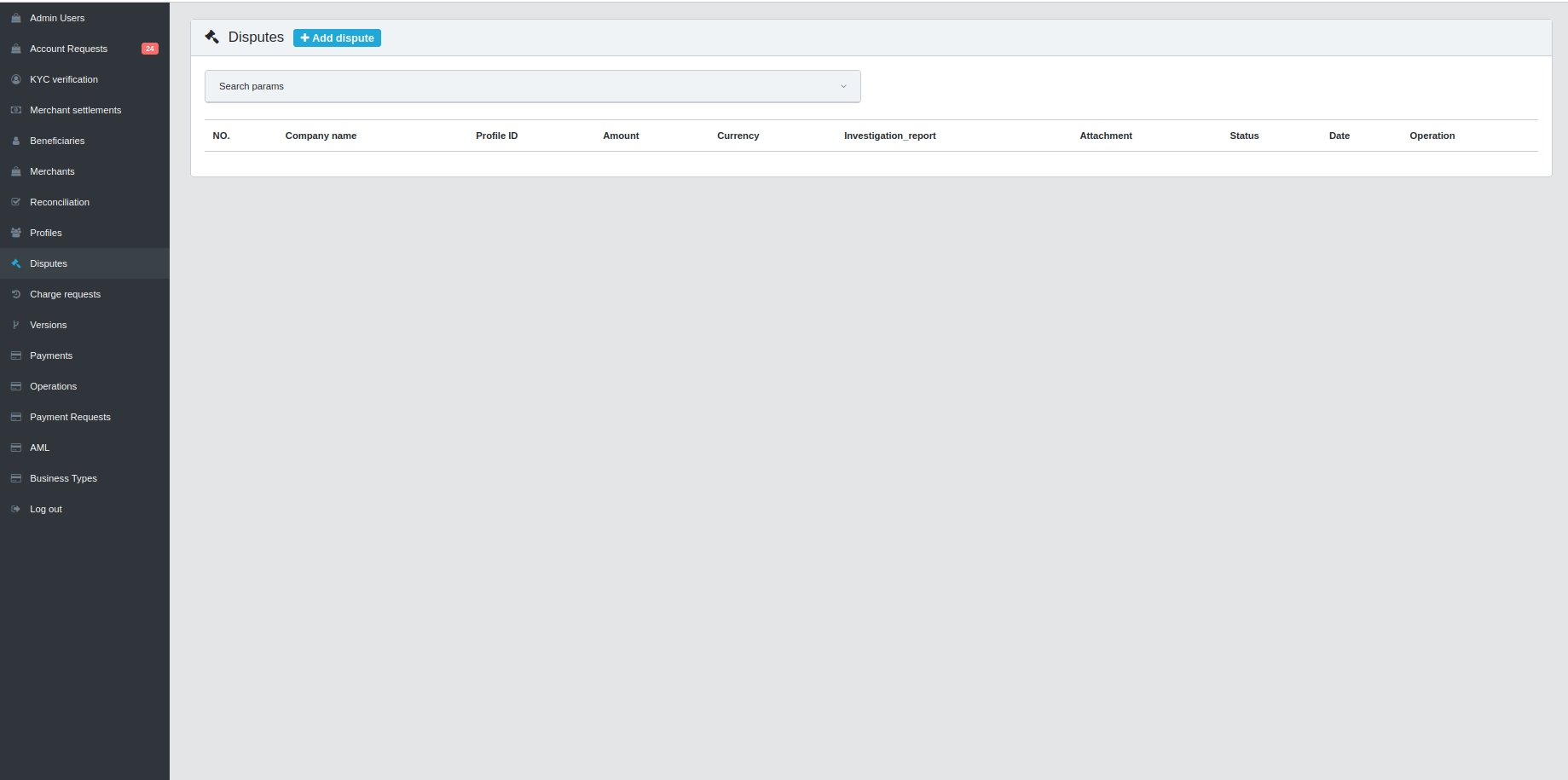This screenshot has height=780, width=1568.
Task: Click the Status column header
Action: (1244, 136)
